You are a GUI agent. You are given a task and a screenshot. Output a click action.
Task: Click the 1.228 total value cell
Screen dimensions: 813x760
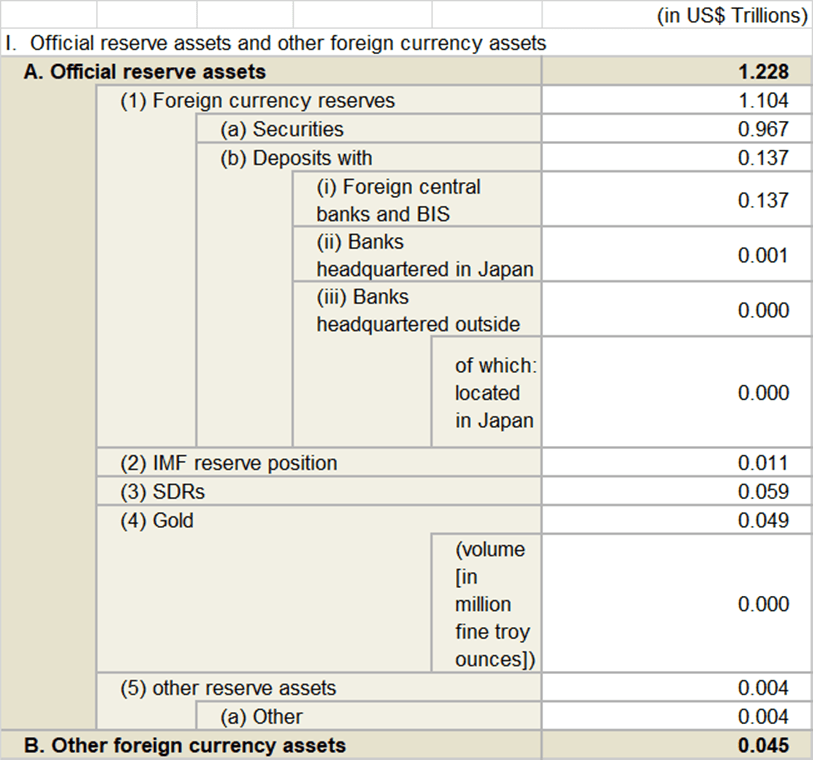pos(763,72)
